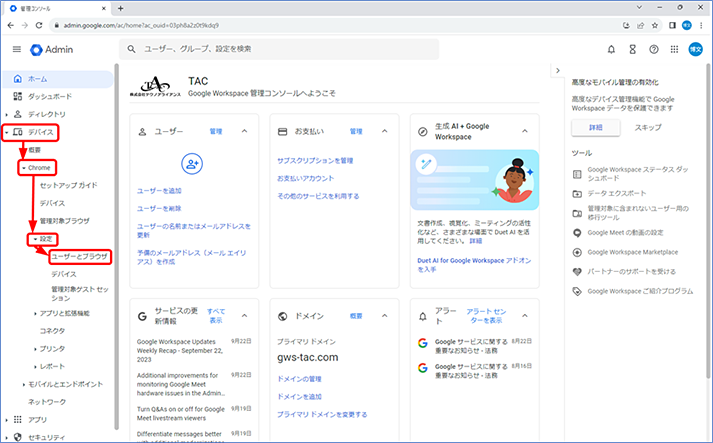The width and height of the screenshot is (713, 443).
Task: Select ホーム in the sidebar
Action: 58,79
